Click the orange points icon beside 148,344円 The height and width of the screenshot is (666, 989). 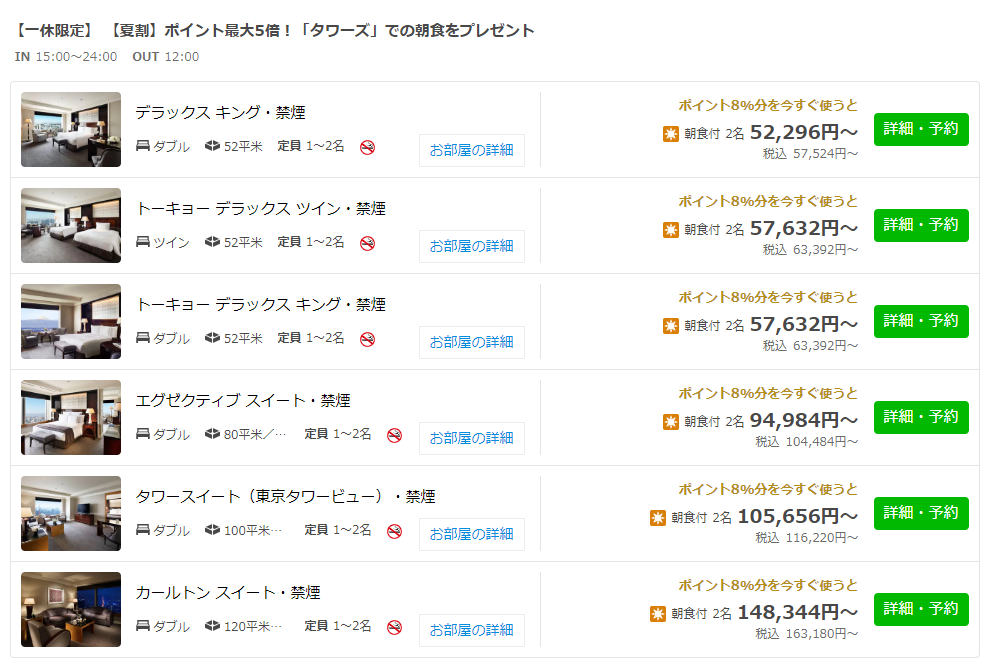(657, 614)
